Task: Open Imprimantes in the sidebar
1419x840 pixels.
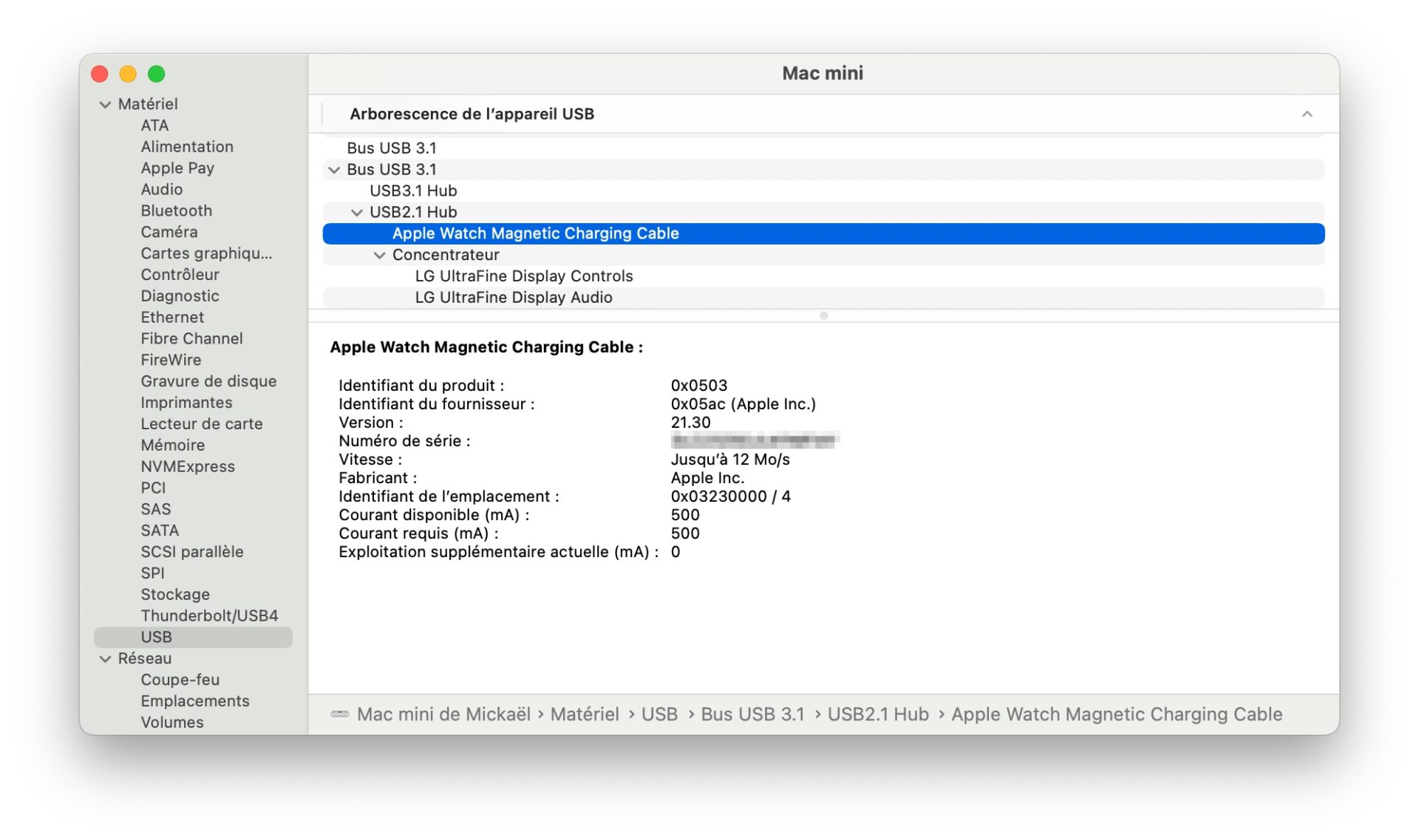Action: [186, 403]
